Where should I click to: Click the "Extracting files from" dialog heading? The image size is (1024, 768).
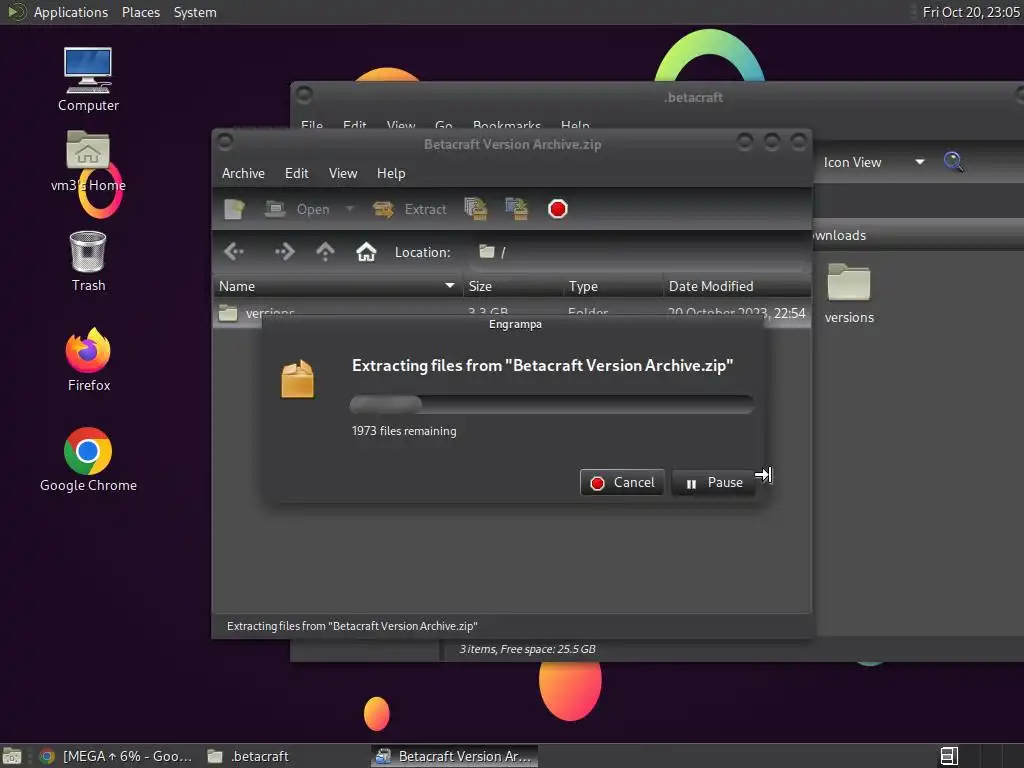[x=542, y=365]
